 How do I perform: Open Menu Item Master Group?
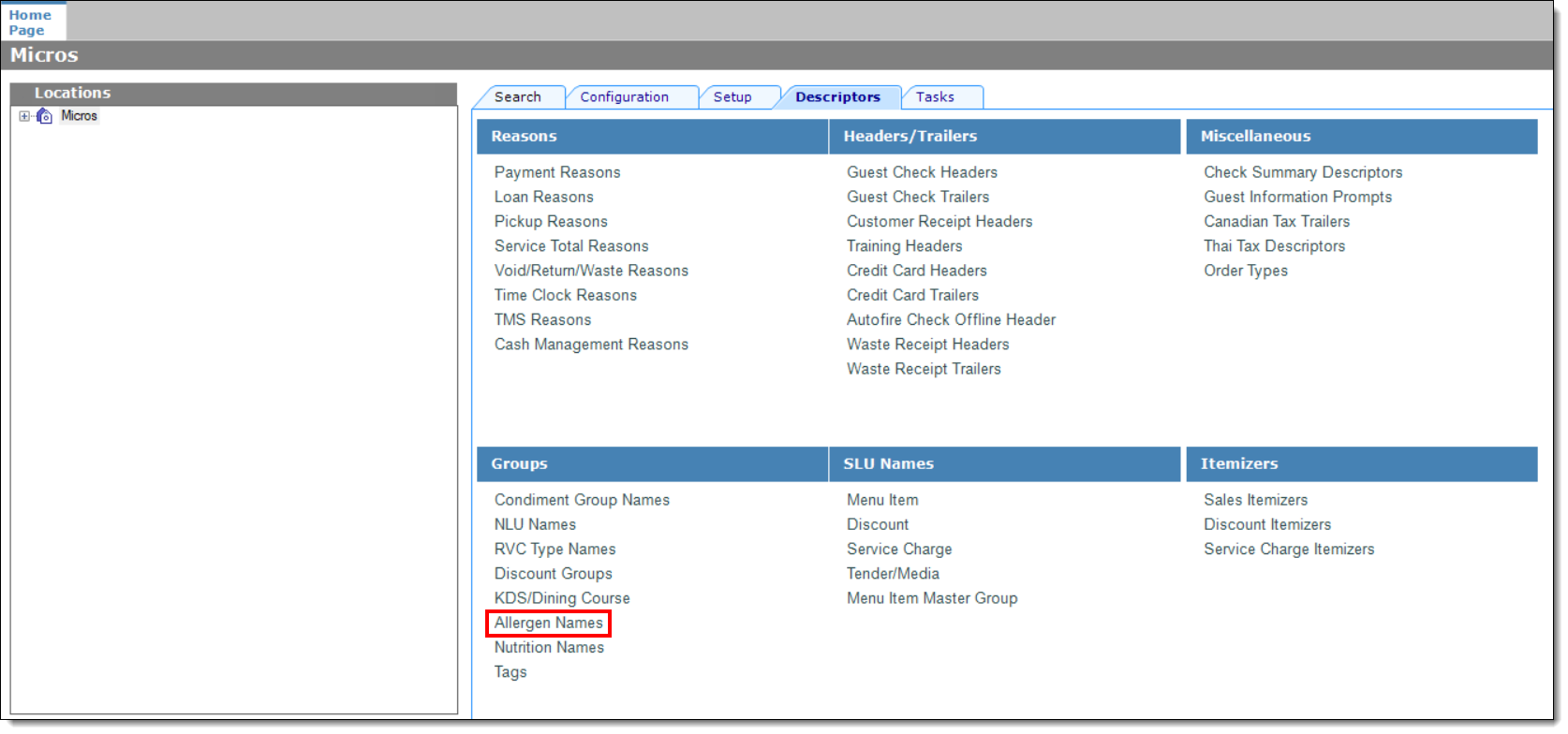pos(932,598)
